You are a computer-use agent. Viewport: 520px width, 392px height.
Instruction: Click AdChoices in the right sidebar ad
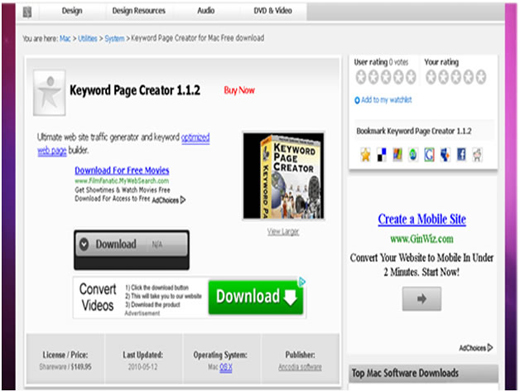(476, 348)
